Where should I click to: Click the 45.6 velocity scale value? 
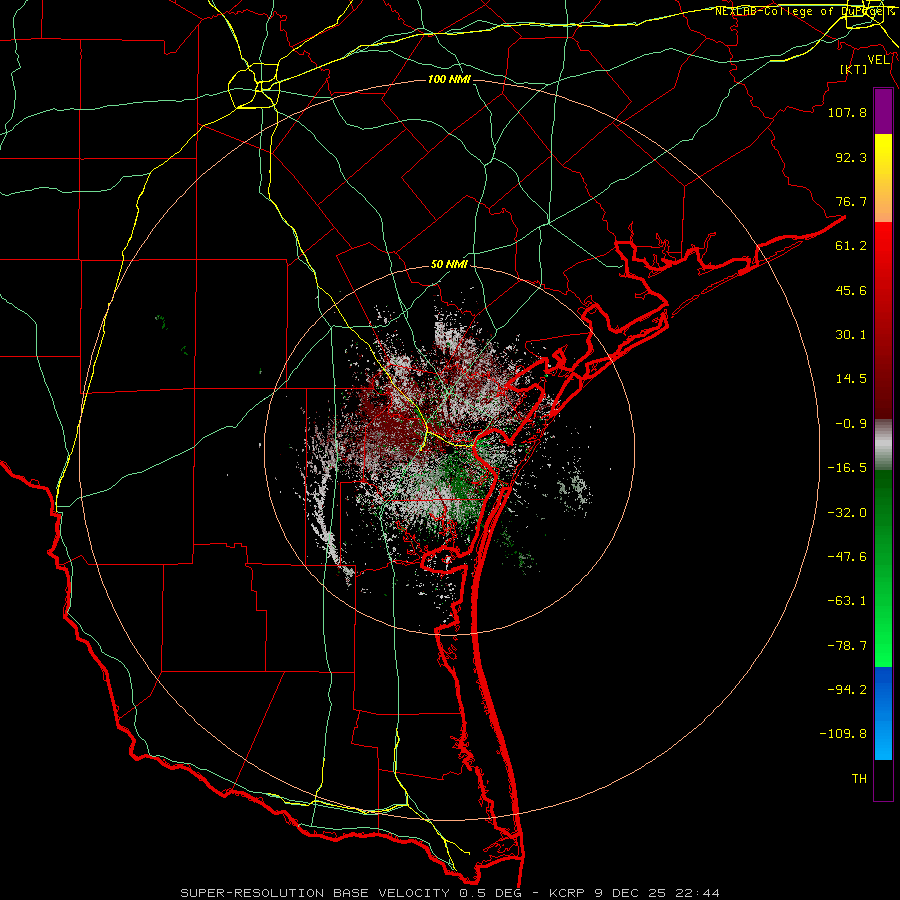click(851, 290)
